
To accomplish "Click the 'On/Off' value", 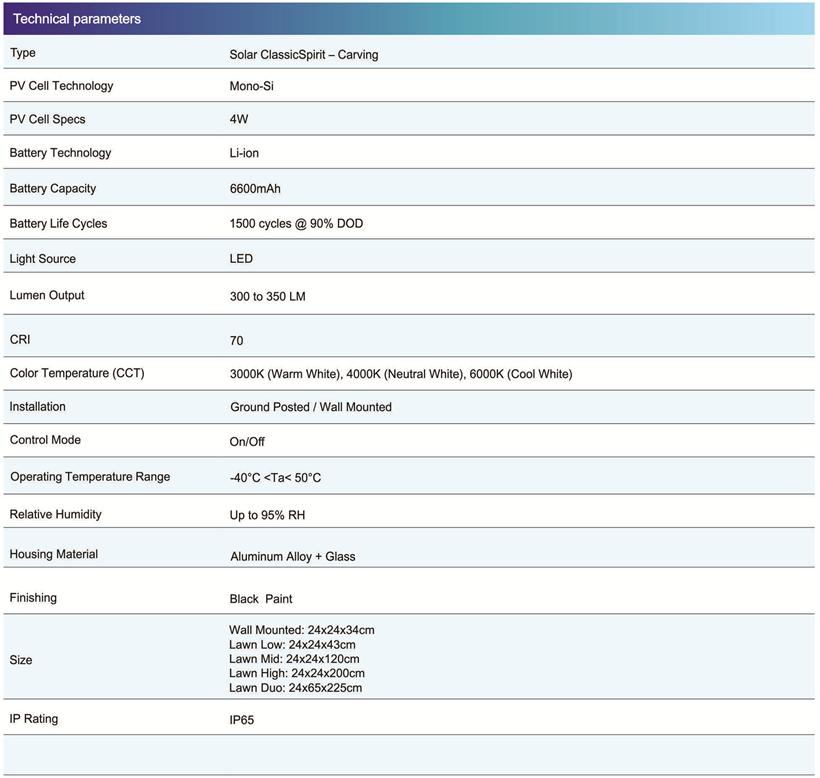I will point(247,442).
